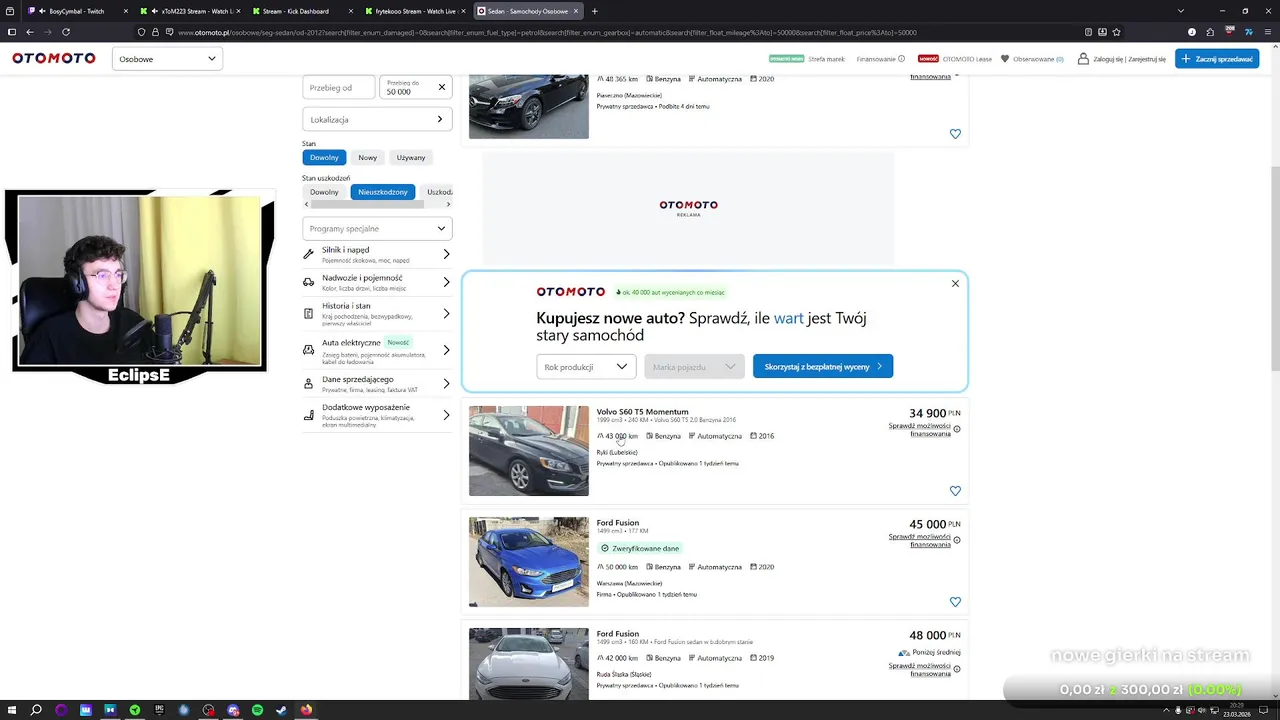1280x720 pixels.
Task: Open Zaloguj się | Zarejestruj się link
Action: coord(1129,59)
